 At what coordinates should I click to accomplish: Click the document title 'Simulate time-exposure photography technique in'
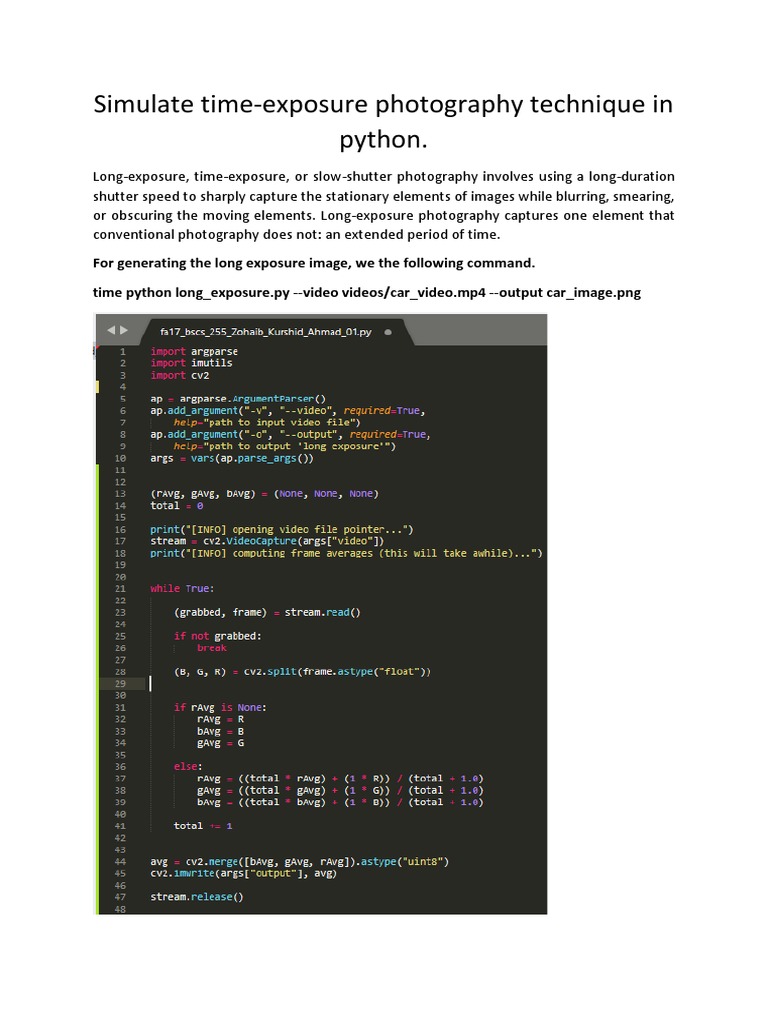(383, 104)
